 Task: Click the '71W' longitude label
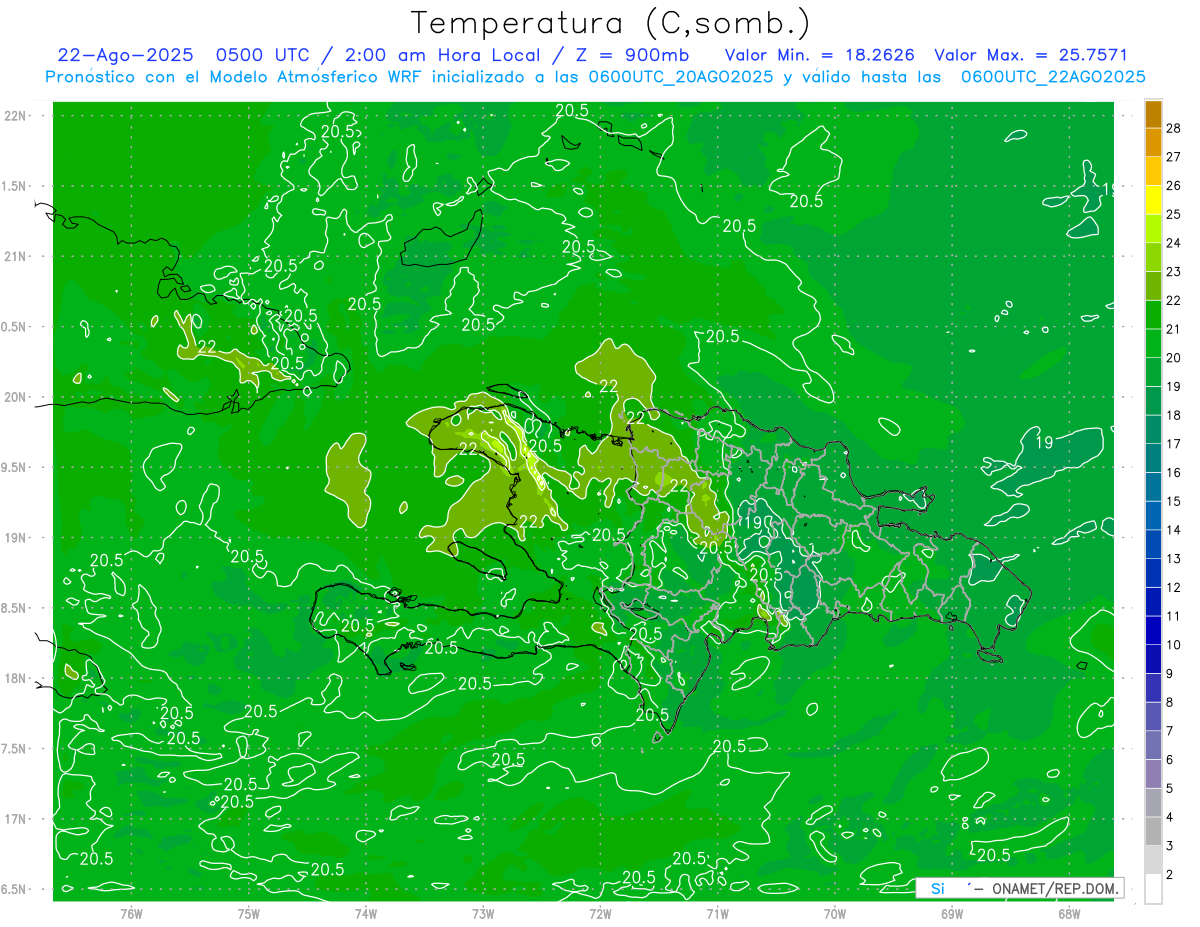[717, 914]
